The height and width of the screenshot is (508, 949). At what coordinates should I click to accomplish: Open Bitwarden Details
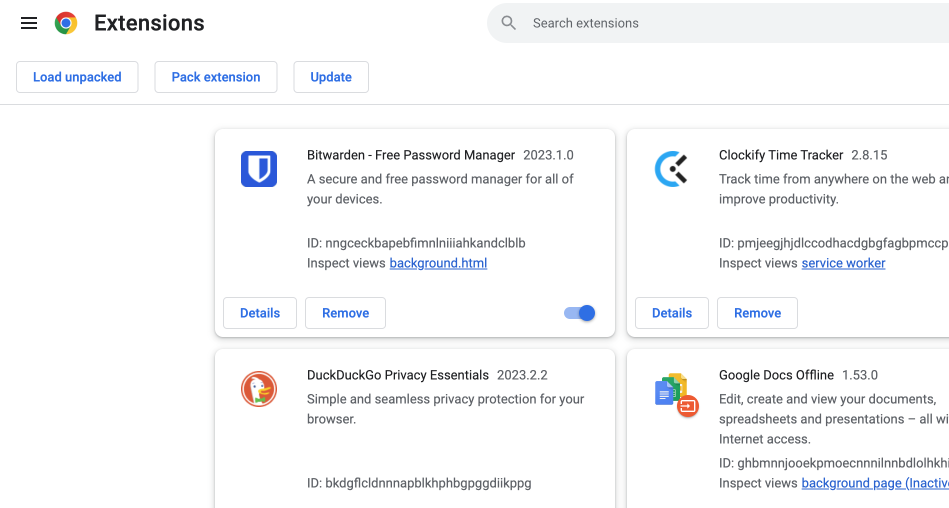click(260, 313)
